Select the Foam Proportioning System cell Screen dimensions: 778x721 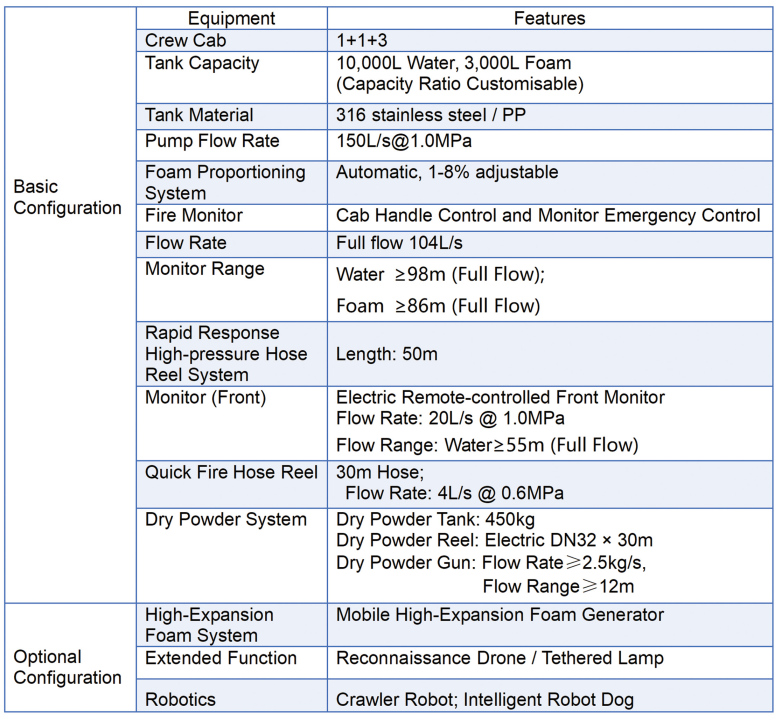[232, 183]
